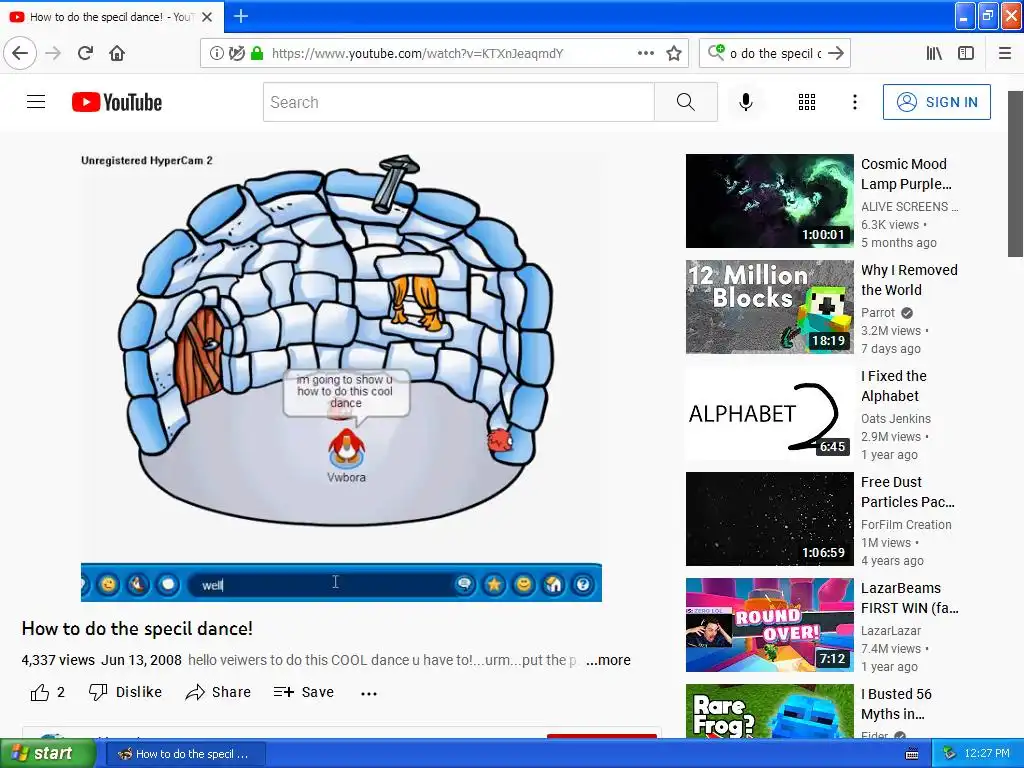Screen dimensions: 1024x768
Task: Open the Free Dust Particles video thumbnail
Action: pos(769,519)
